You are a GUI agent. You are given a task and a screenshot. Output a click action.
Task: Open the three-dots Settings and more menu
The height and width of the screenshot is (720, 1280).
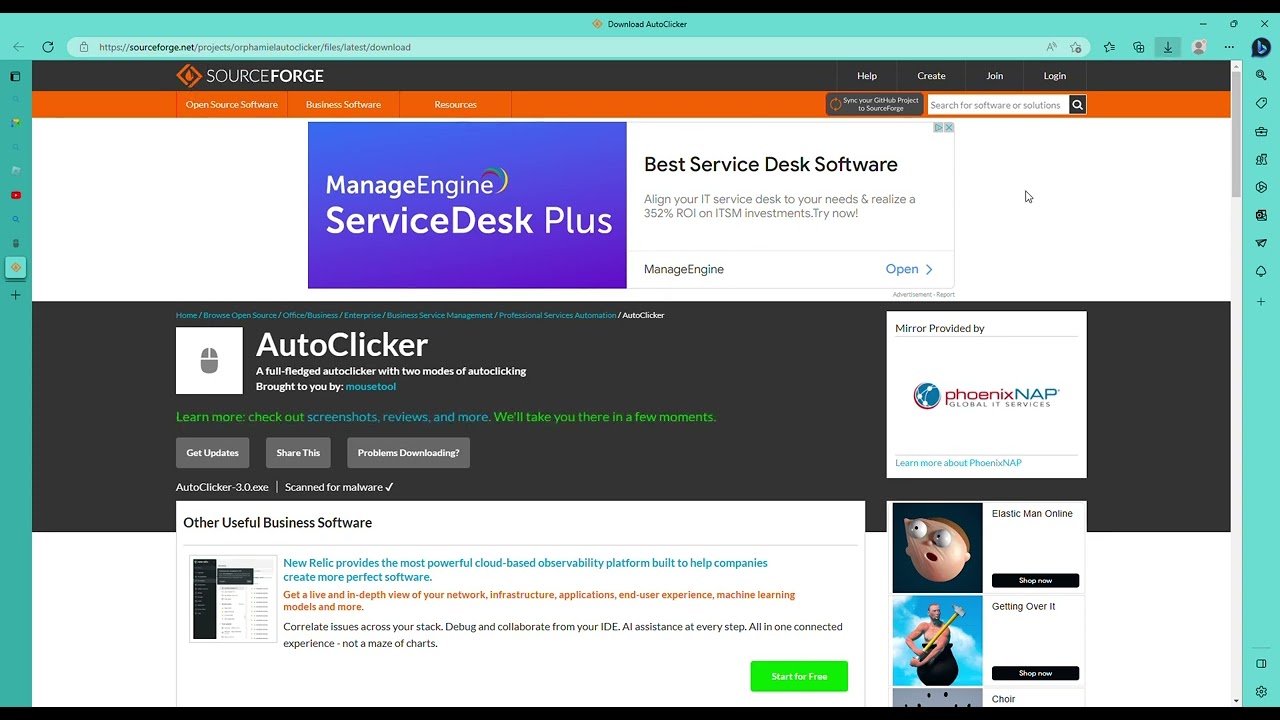tap(1229, 47)
